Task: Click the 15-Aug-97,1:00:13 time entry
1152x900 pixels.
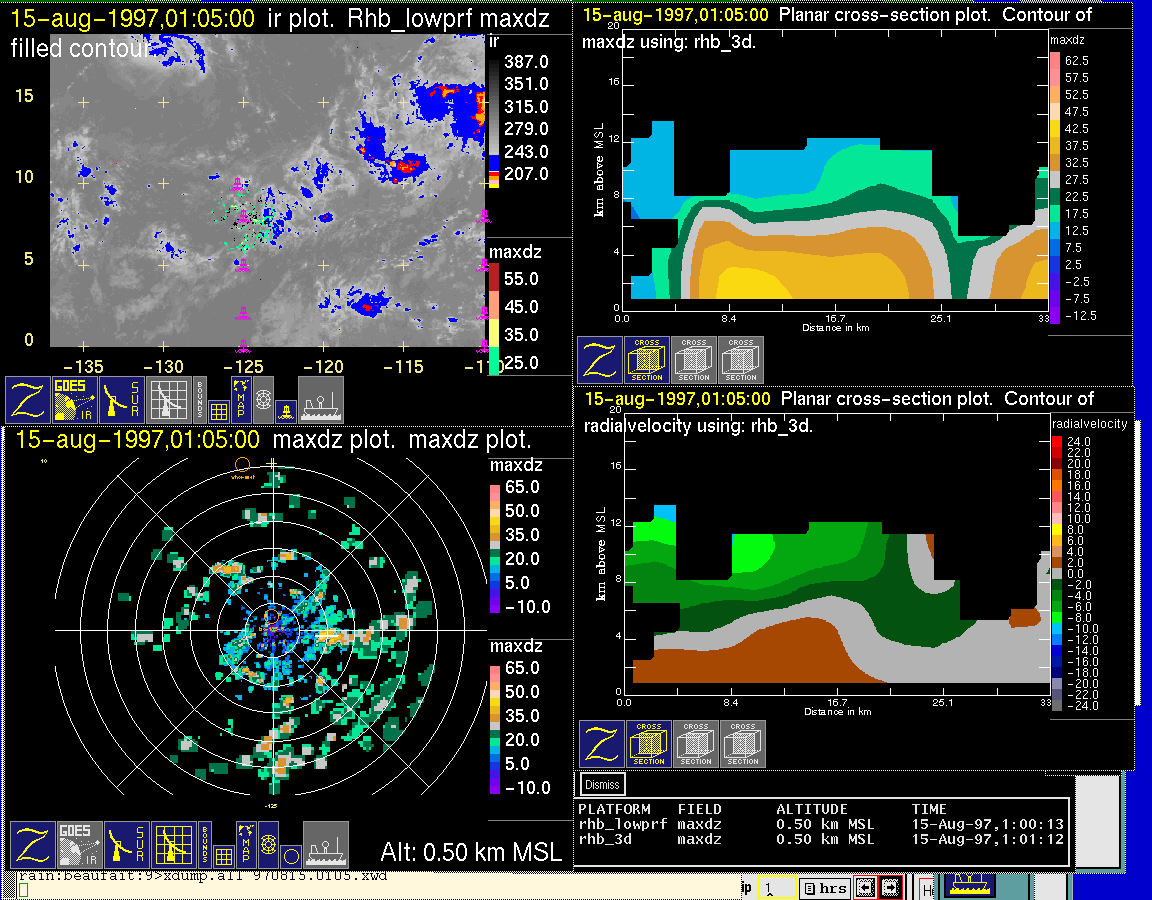Action: (987, 824)
